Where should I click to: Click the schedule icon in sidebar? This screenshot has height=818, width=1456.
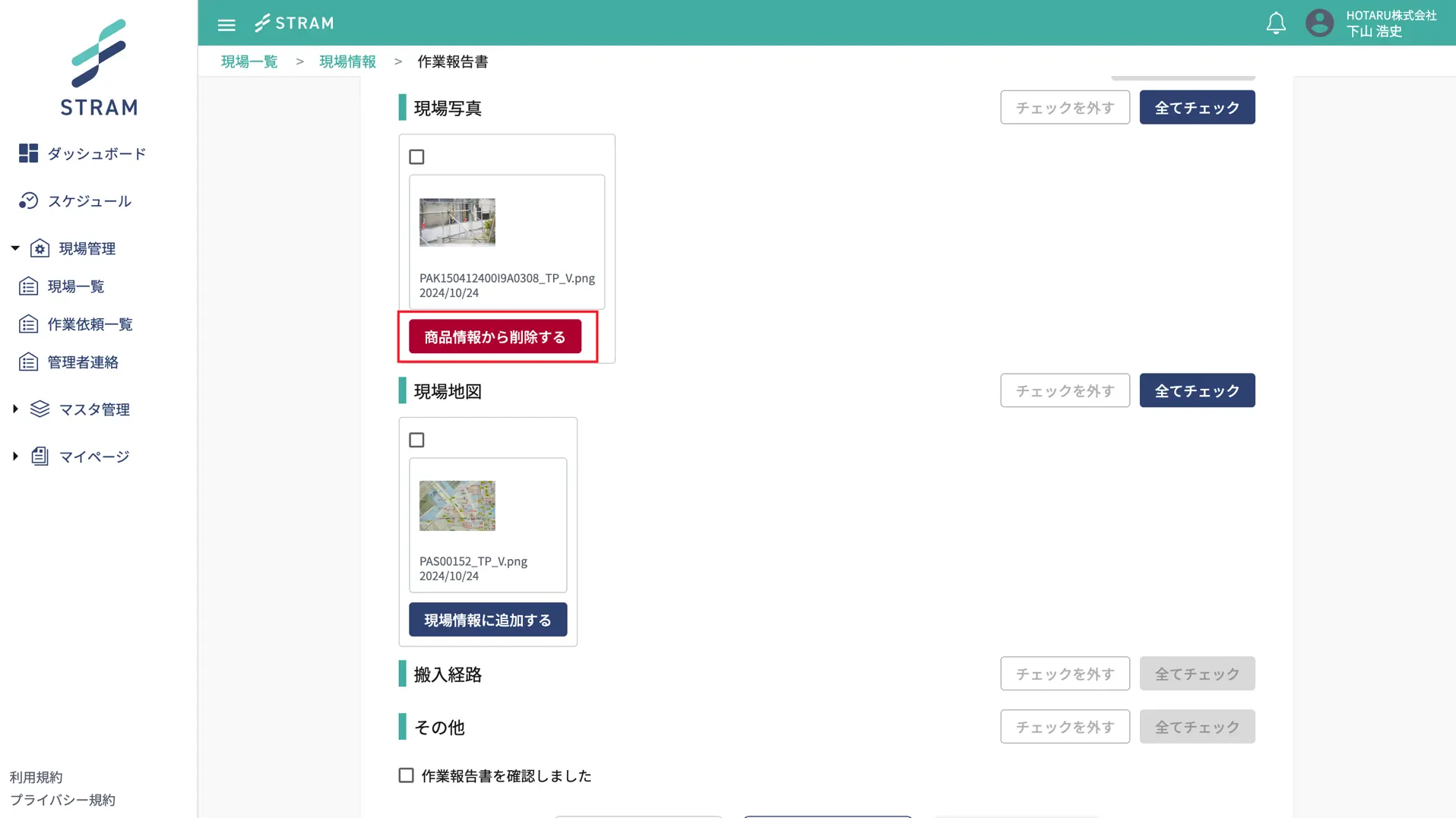coord(28,201)
